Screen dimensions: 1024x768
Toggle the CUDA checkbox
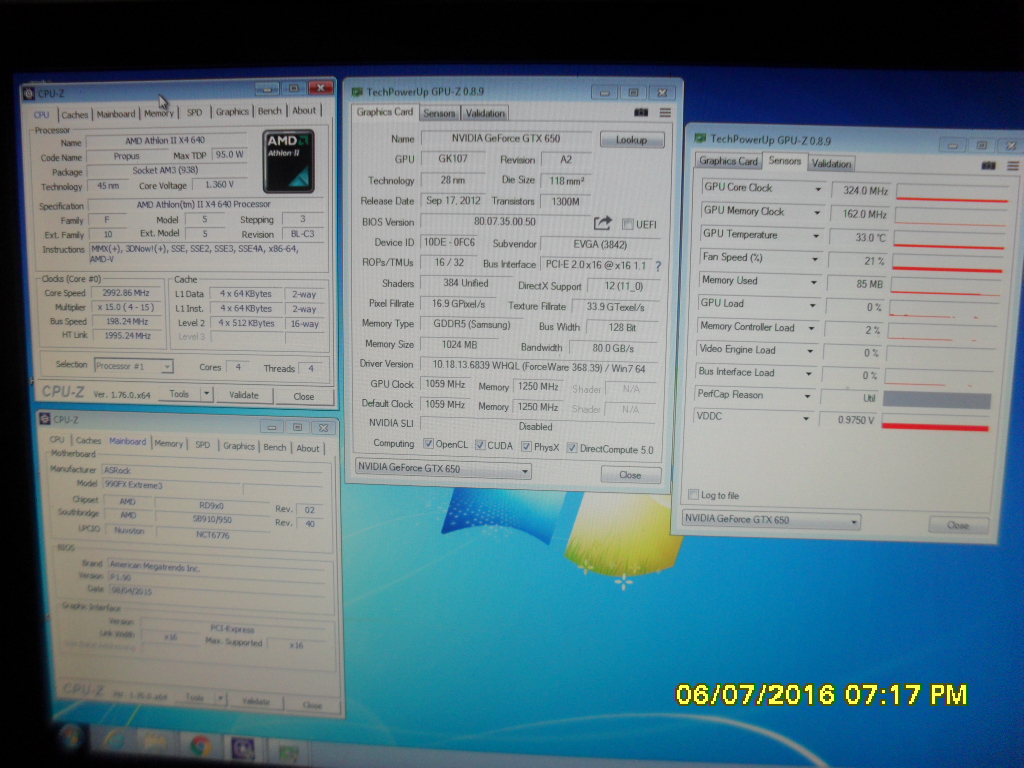(480, 445)
